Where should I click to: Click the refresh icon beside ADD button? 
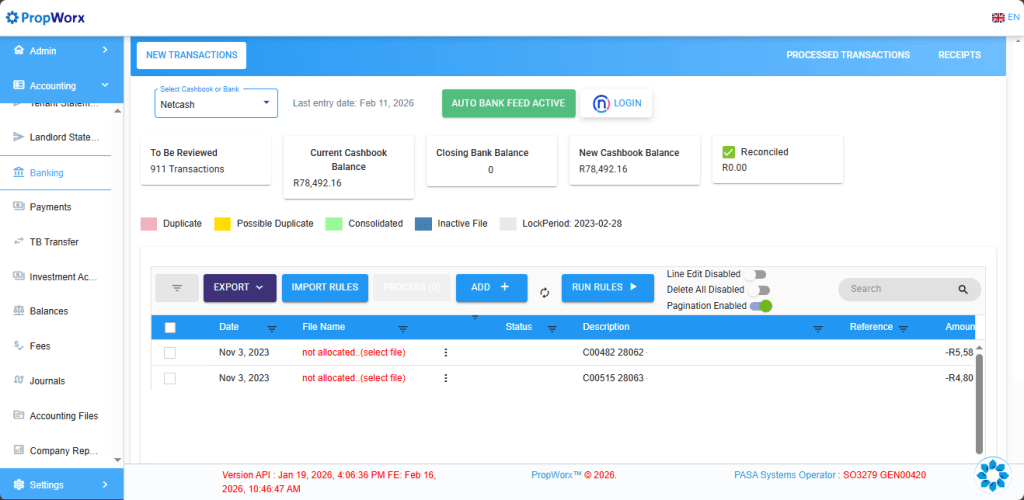pyautogui.click(x=545, y=292)
